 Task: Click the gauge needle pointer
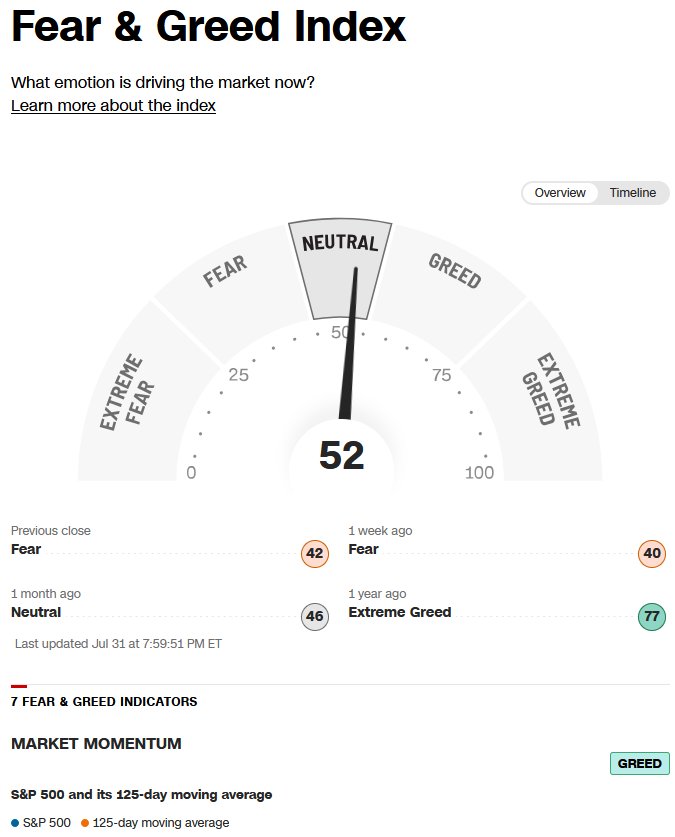(x=350, y=343)
